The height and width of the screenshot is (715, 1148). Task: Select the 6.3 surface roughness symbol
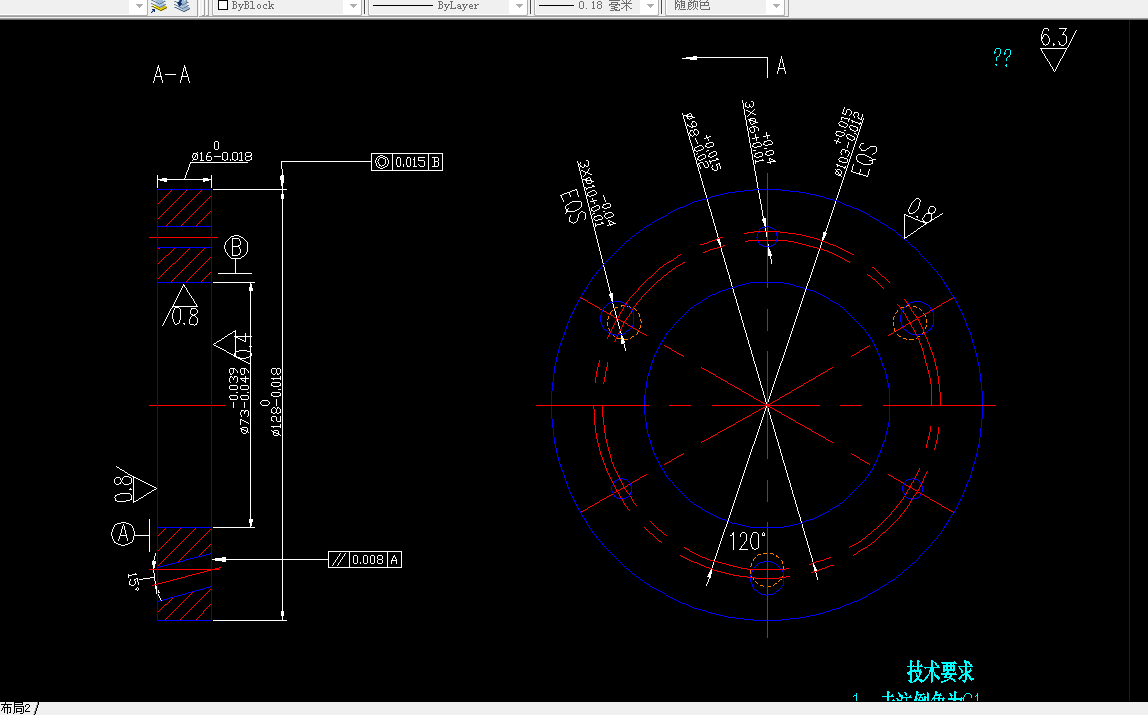tap(1057, 49)
